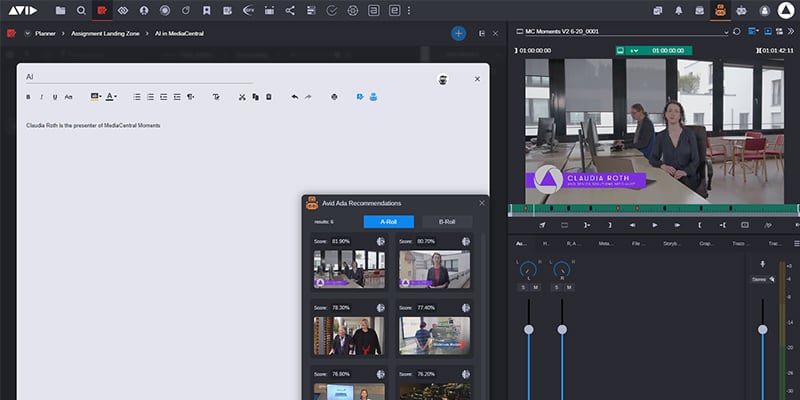Cut selected text with scissors icon
This screenshot has width=800, height=400.
pos(242,97)
